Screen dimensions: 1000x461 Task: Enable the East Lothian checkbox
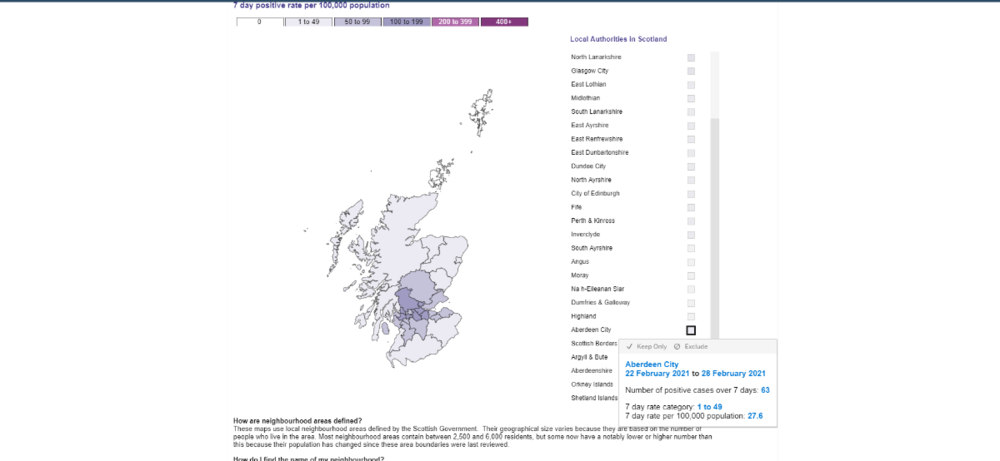click(x=691, y=85)
